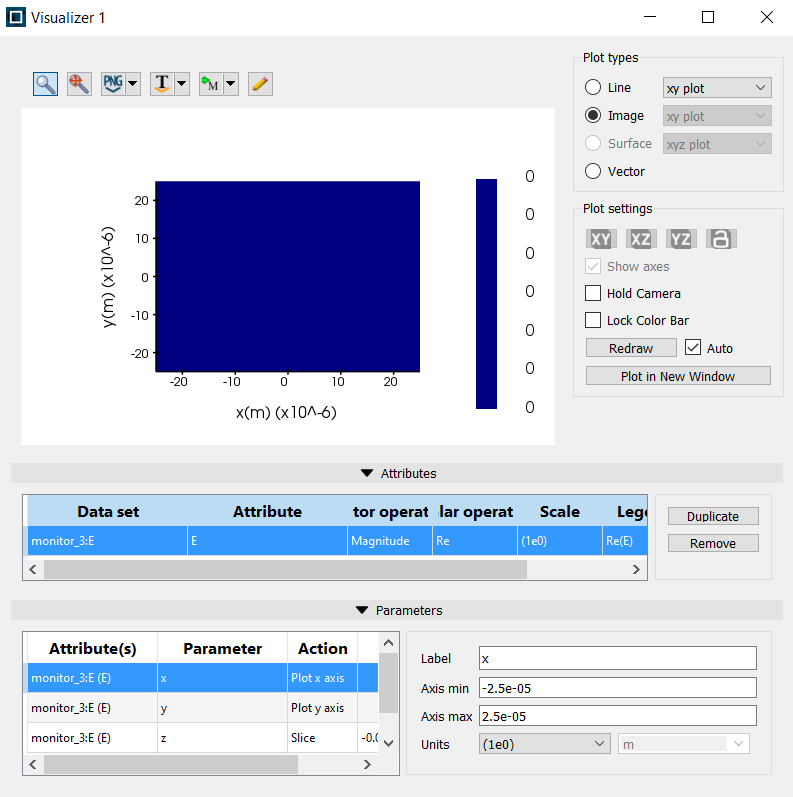The height and width of the screenshot is (797, 793).
Task: Click the T text title tool icon
Action: pos(162,84)
